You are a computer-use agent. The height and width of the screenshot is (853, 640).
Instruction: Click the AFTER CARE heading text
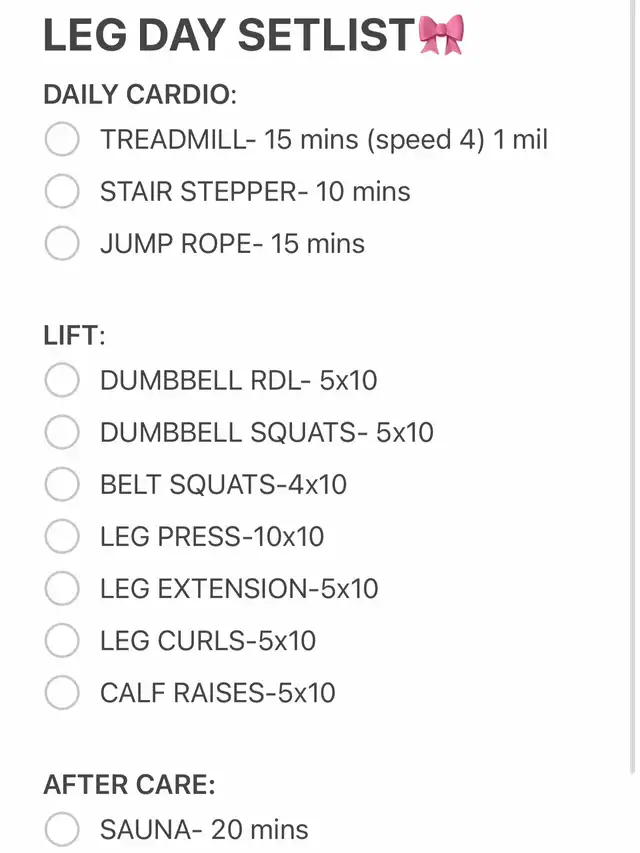[x=130, y=785]
